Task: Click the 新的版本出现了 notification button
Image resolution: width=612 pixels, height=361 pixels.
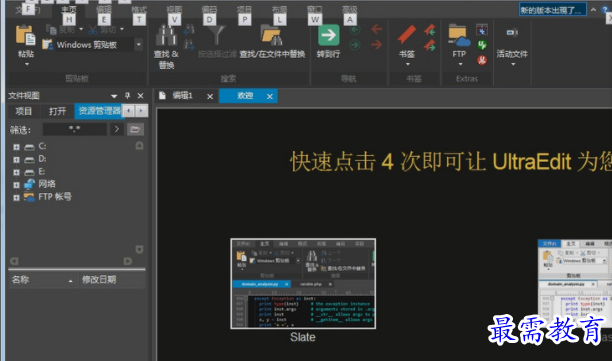Action: 552,10
